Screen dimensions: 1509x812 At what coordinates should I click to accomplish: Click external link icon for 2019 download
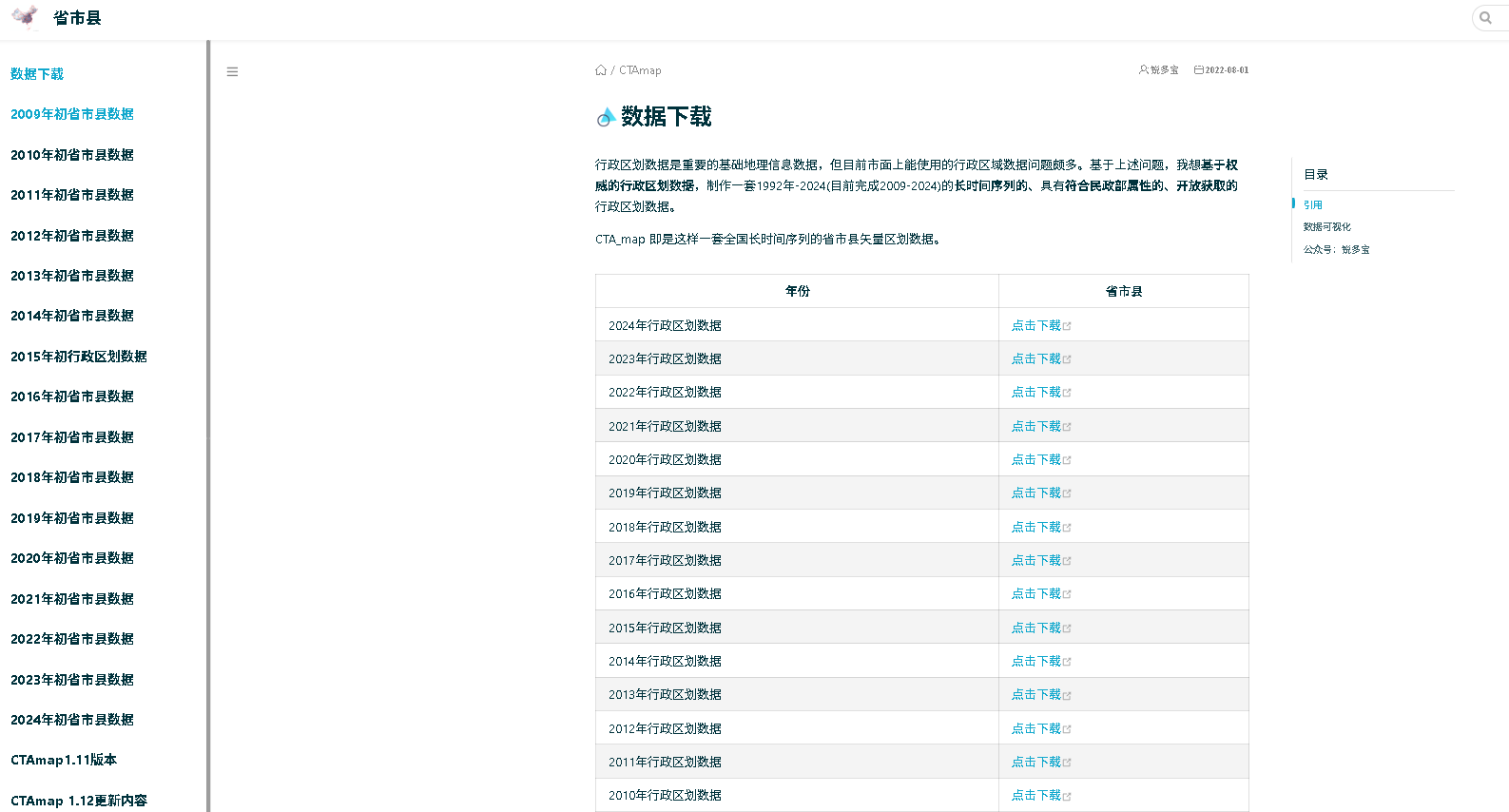tap(1067, 493)
